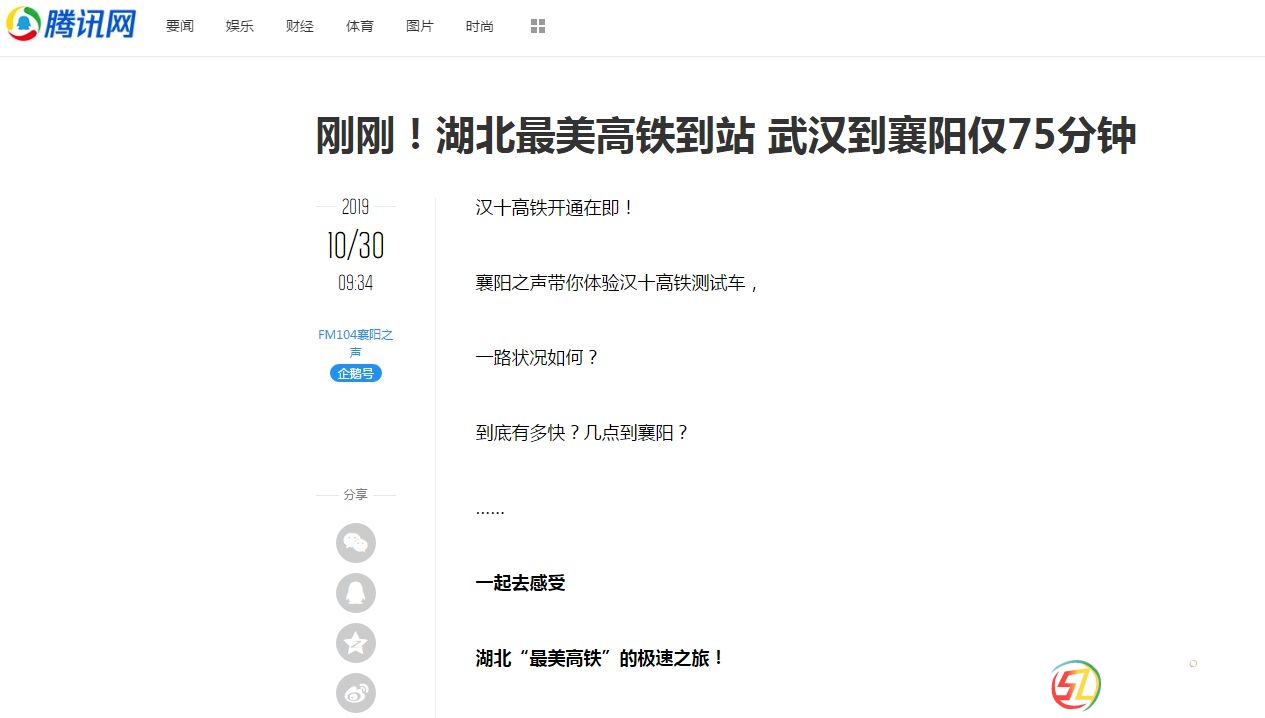Share to Weibo using the eye icon
This screenshot has height=718, width=1265.
coord(356,693)
